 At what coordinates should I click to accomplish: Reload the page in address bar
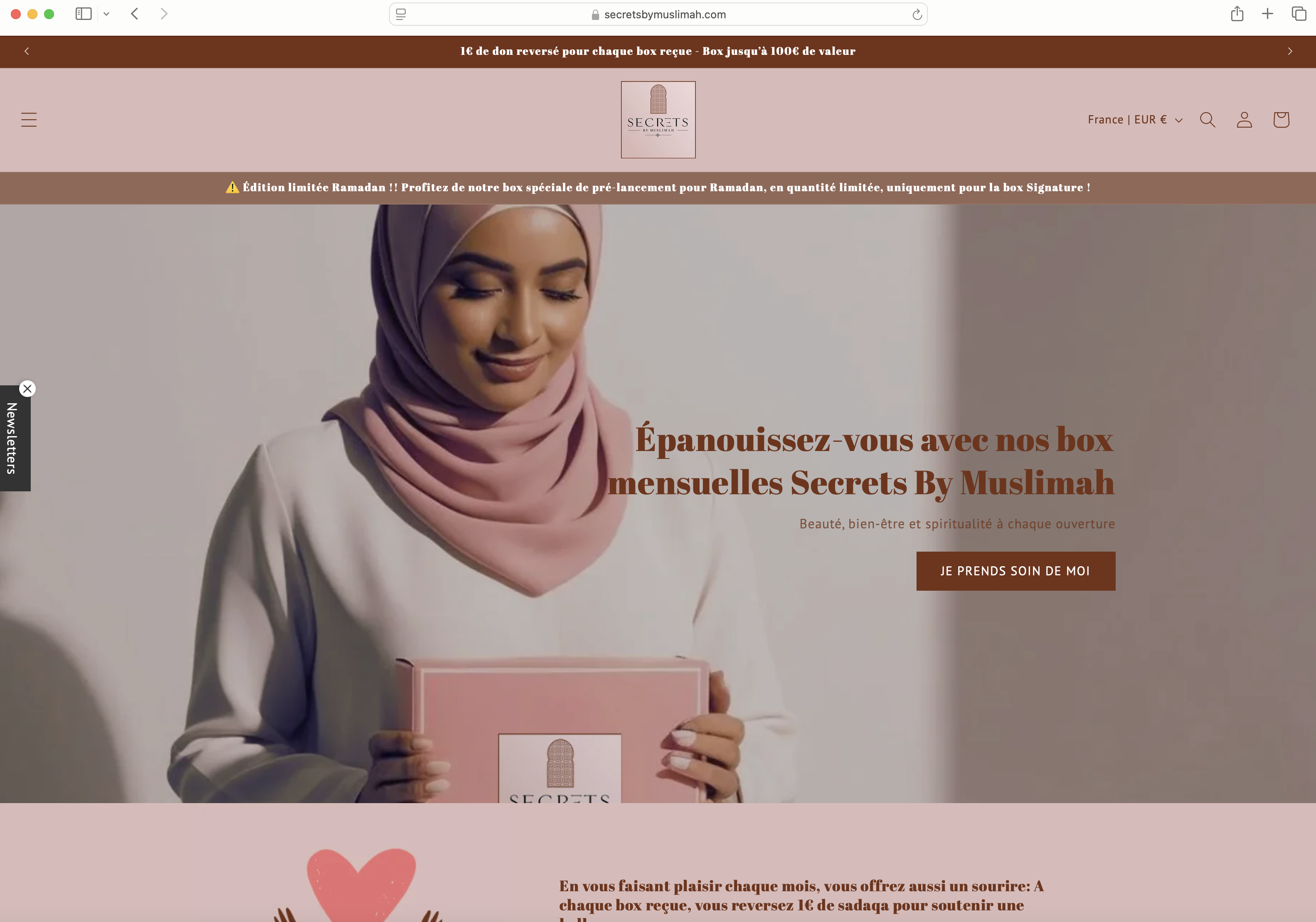point(917,14)
